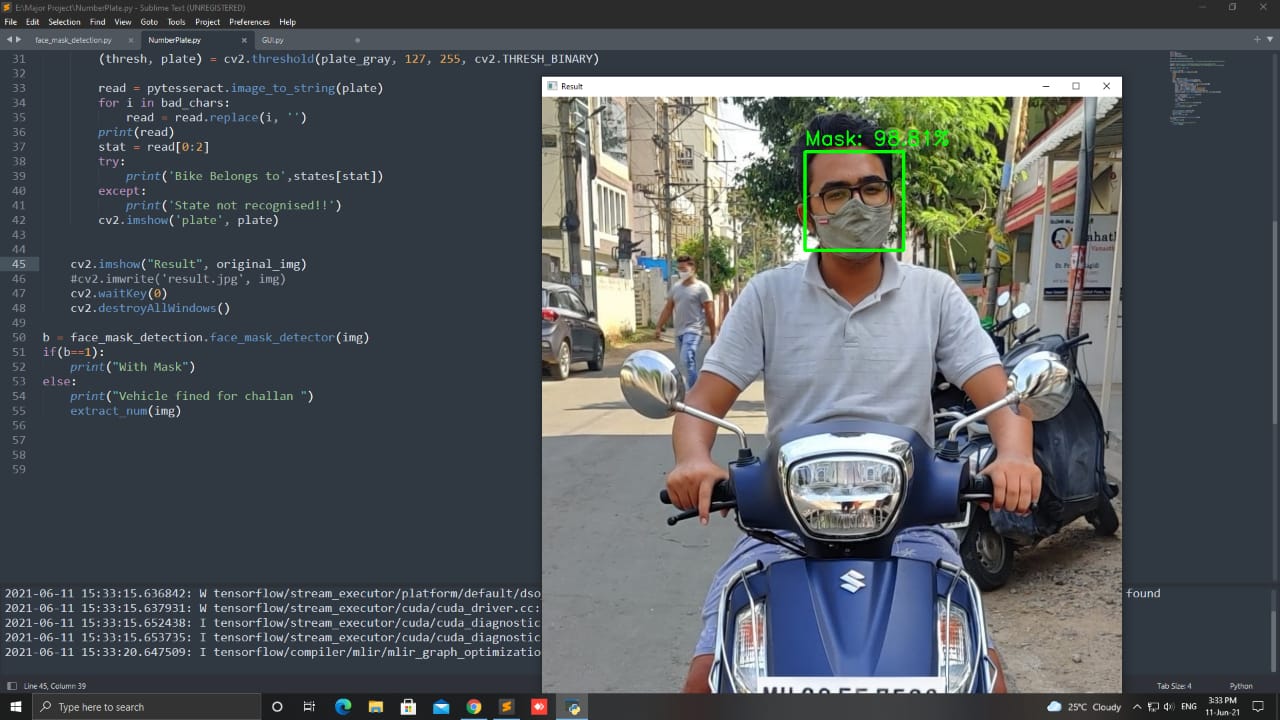Mute the system volume in the tray

coord(1170,707)
